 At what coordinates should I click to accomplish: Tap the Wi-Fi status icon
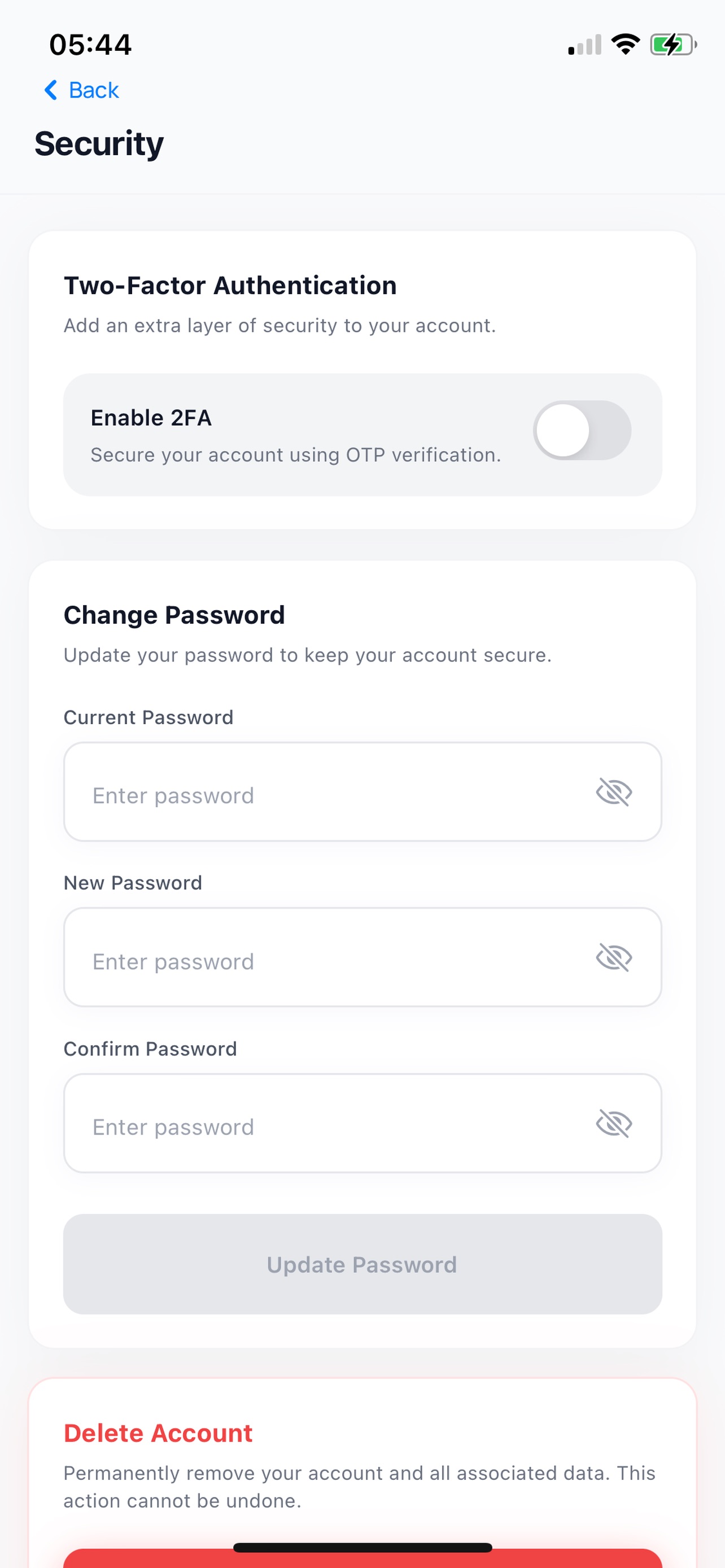coord(625,44)
